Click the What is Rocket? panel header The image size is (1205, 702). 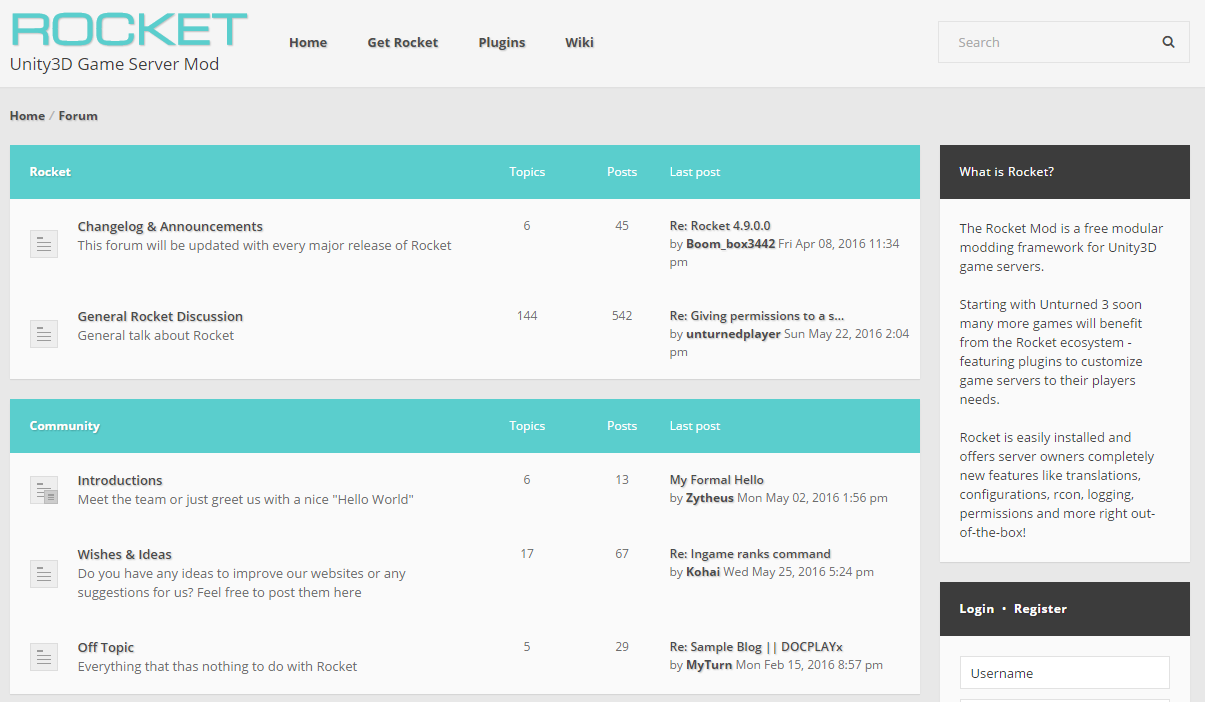click(1065, 172)
